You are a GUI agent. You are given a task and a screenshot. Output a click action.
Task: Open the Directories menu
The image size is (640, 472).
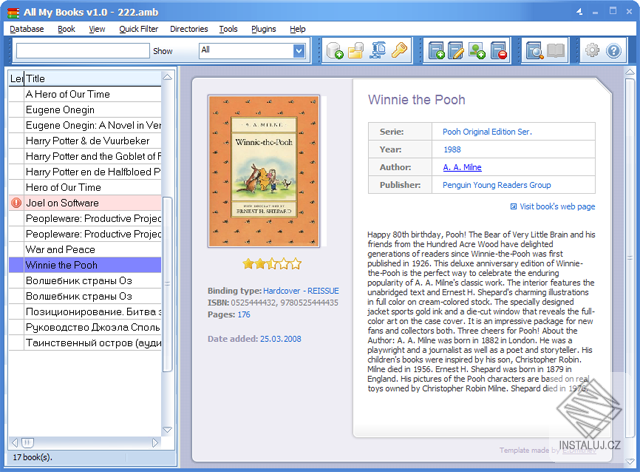(189, 29)
